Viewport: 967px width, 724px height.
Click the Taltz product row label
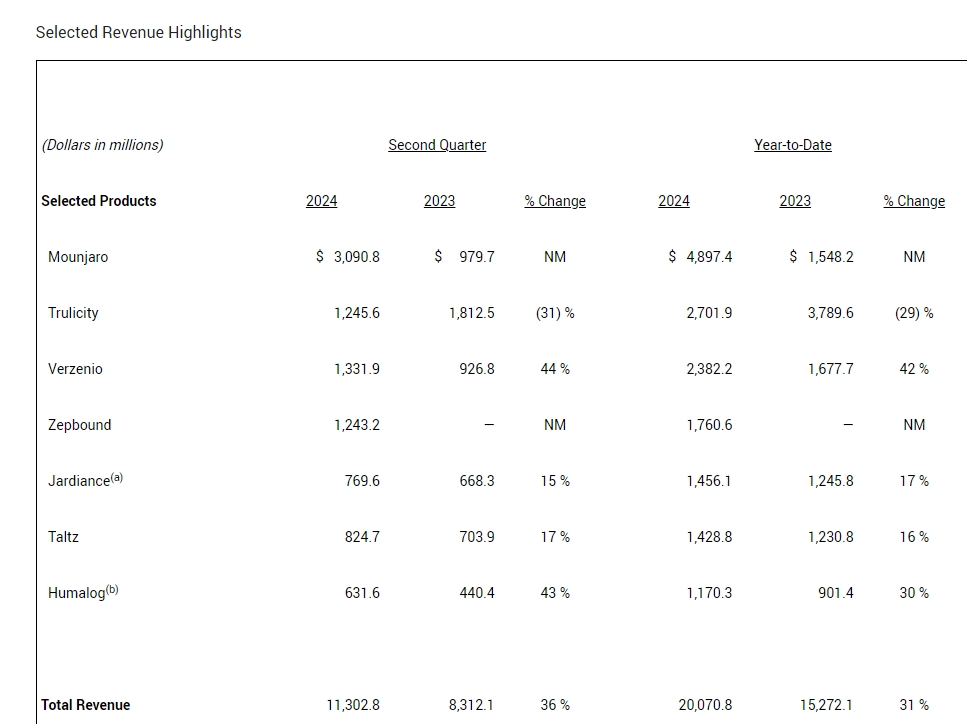pyautogui.click(x=64, y=537)
